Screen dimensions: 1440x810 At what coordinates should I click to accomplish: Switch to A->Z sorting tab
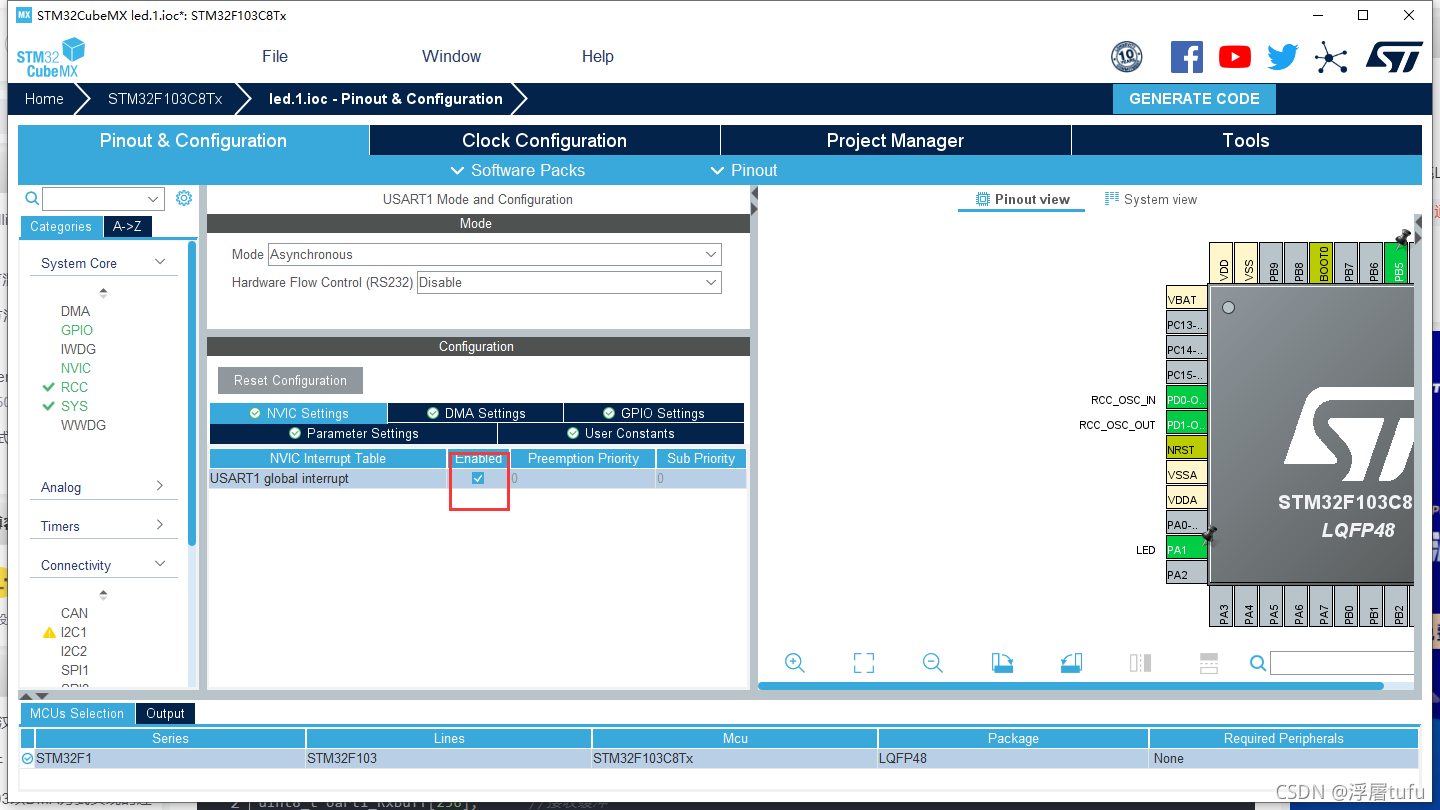click(x=127, y=226)
